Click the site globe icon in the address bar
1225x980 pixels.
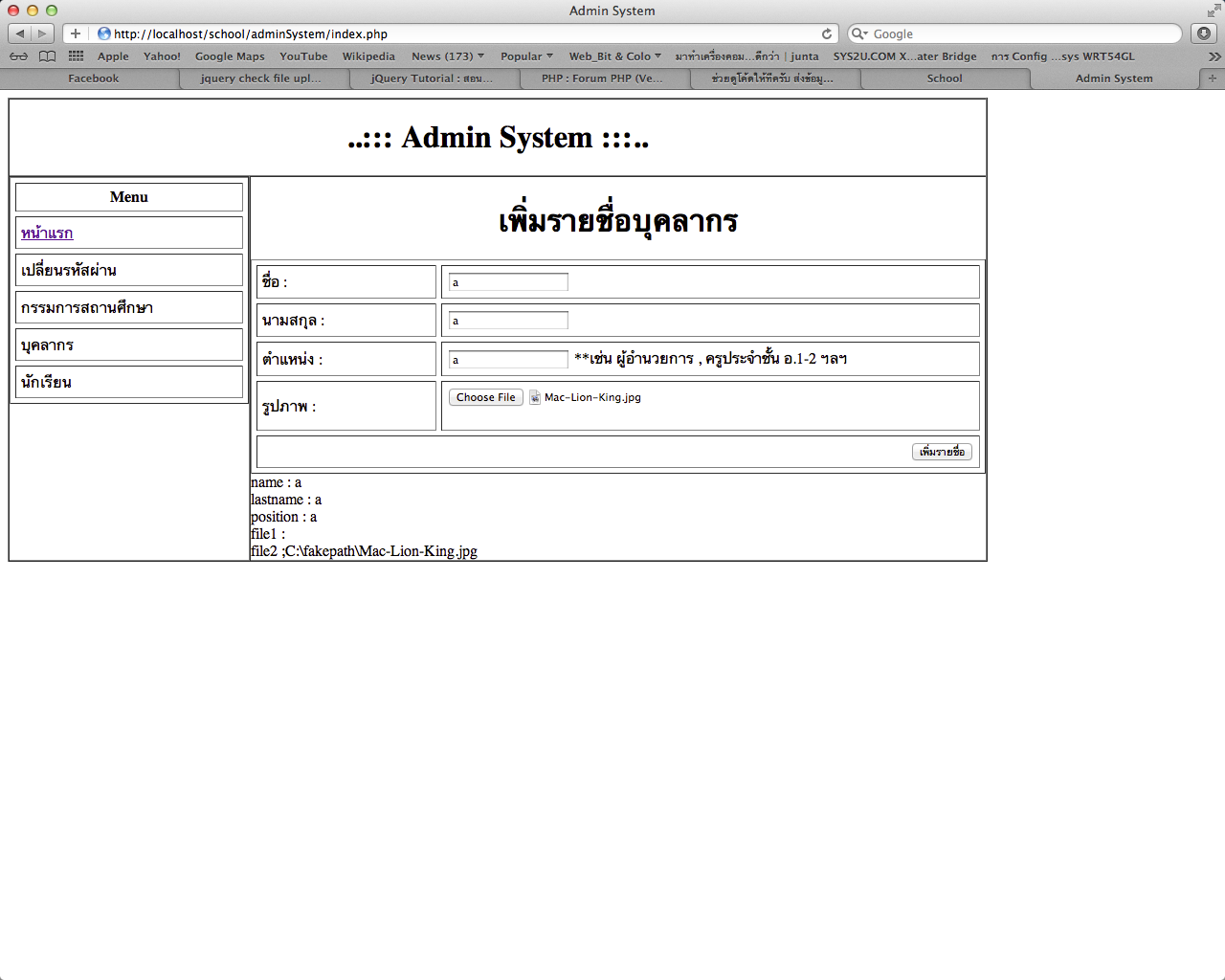104,33
